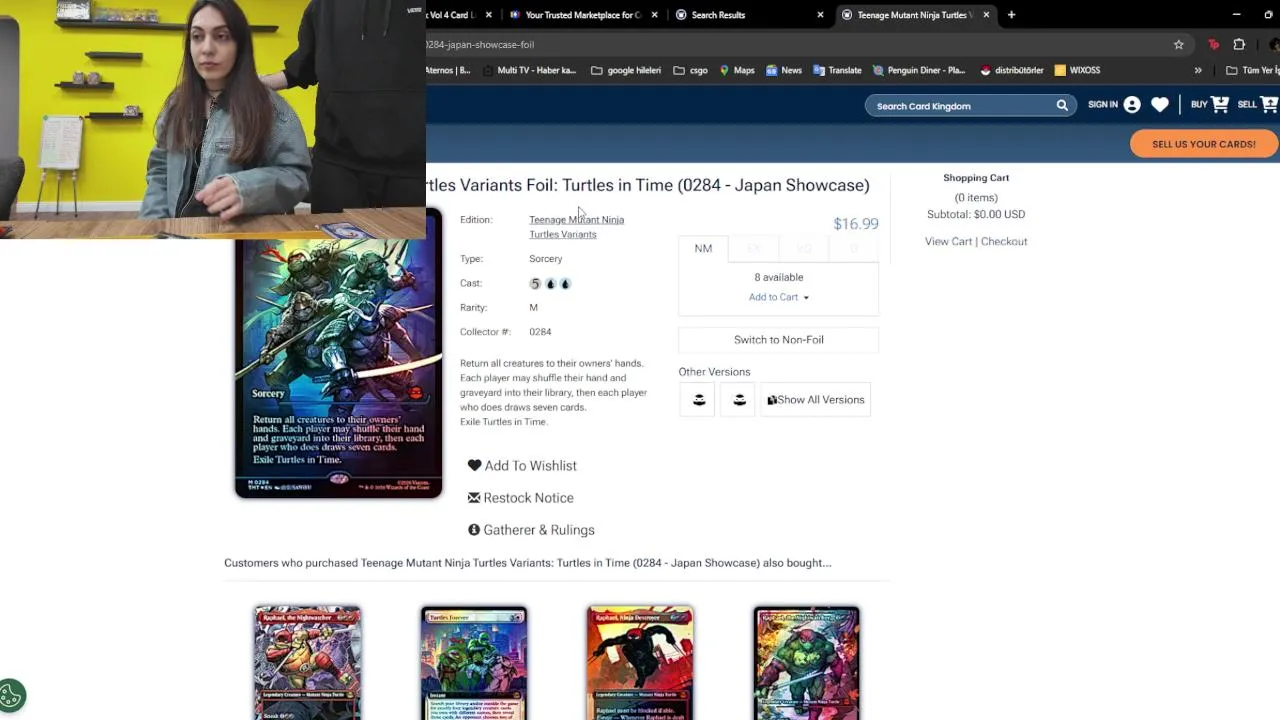
Task: Click the $16.99 price text
Action: (856, 224)
